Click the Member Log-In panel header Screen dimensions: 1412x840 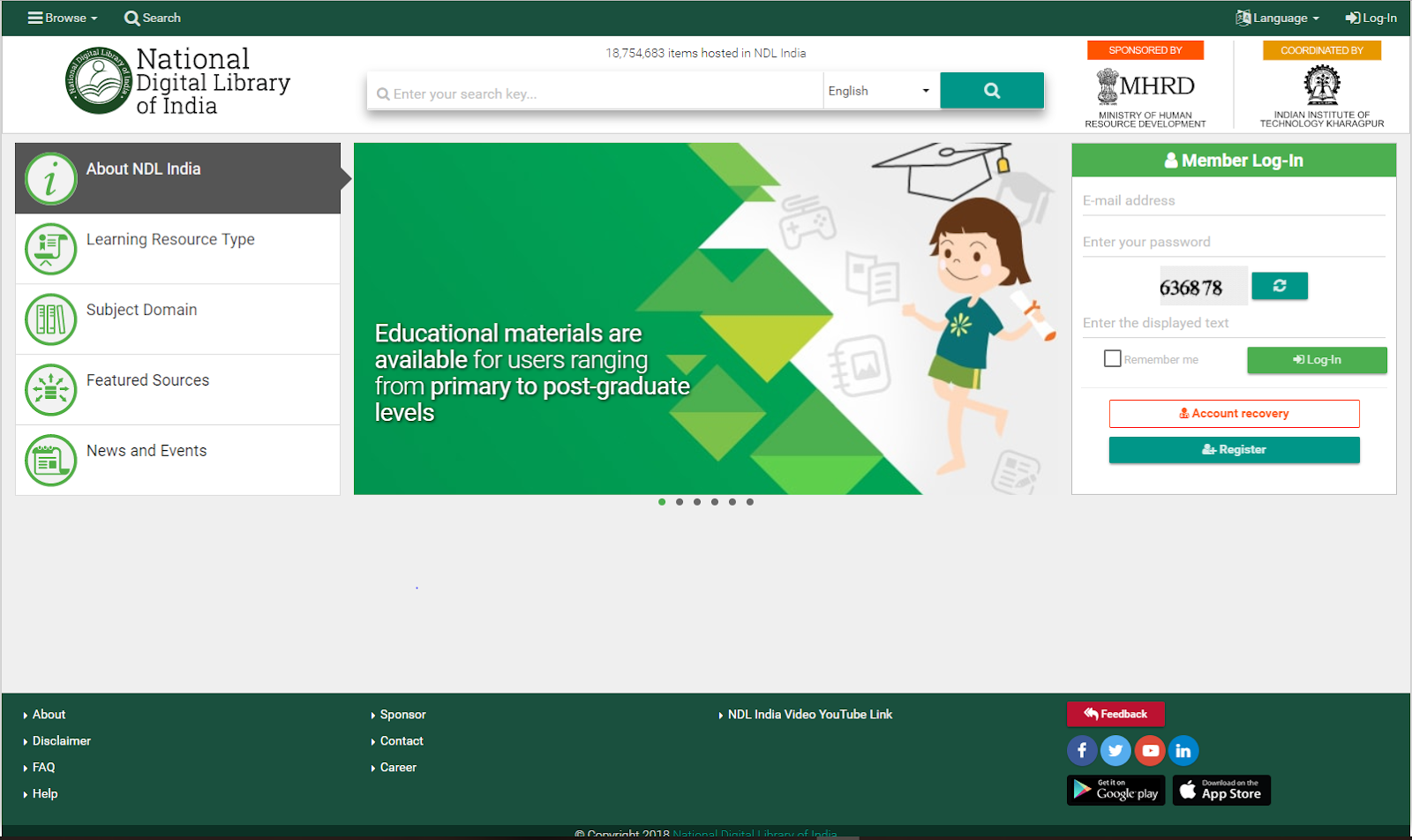click(1234, 161)
